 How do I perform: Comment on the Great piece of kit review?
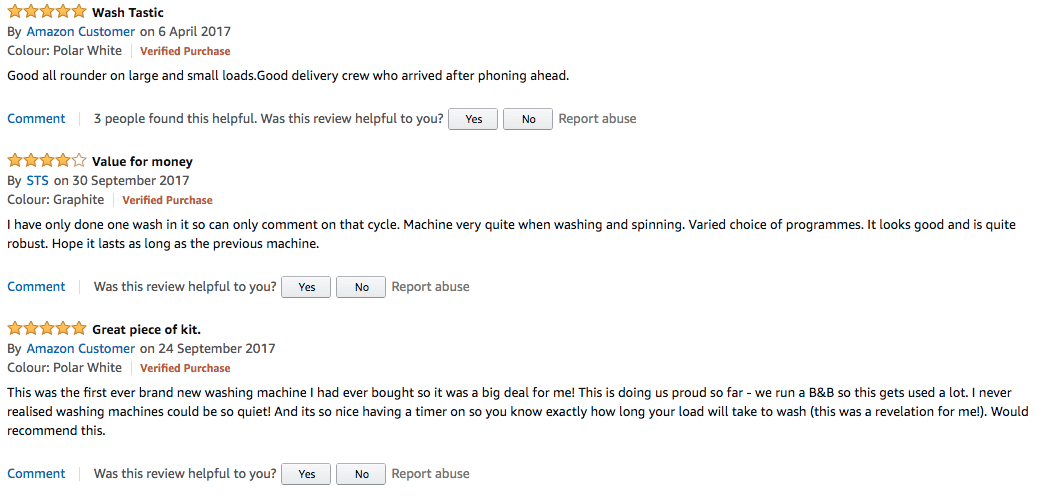36,474
